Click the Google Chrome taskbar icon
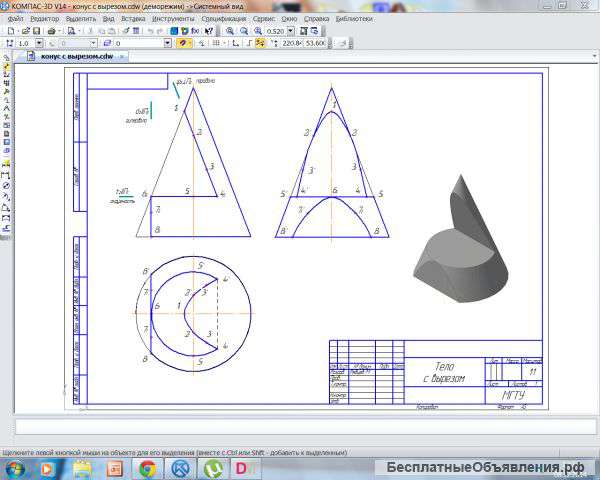The image size is (600, 480). pos(147,468)
